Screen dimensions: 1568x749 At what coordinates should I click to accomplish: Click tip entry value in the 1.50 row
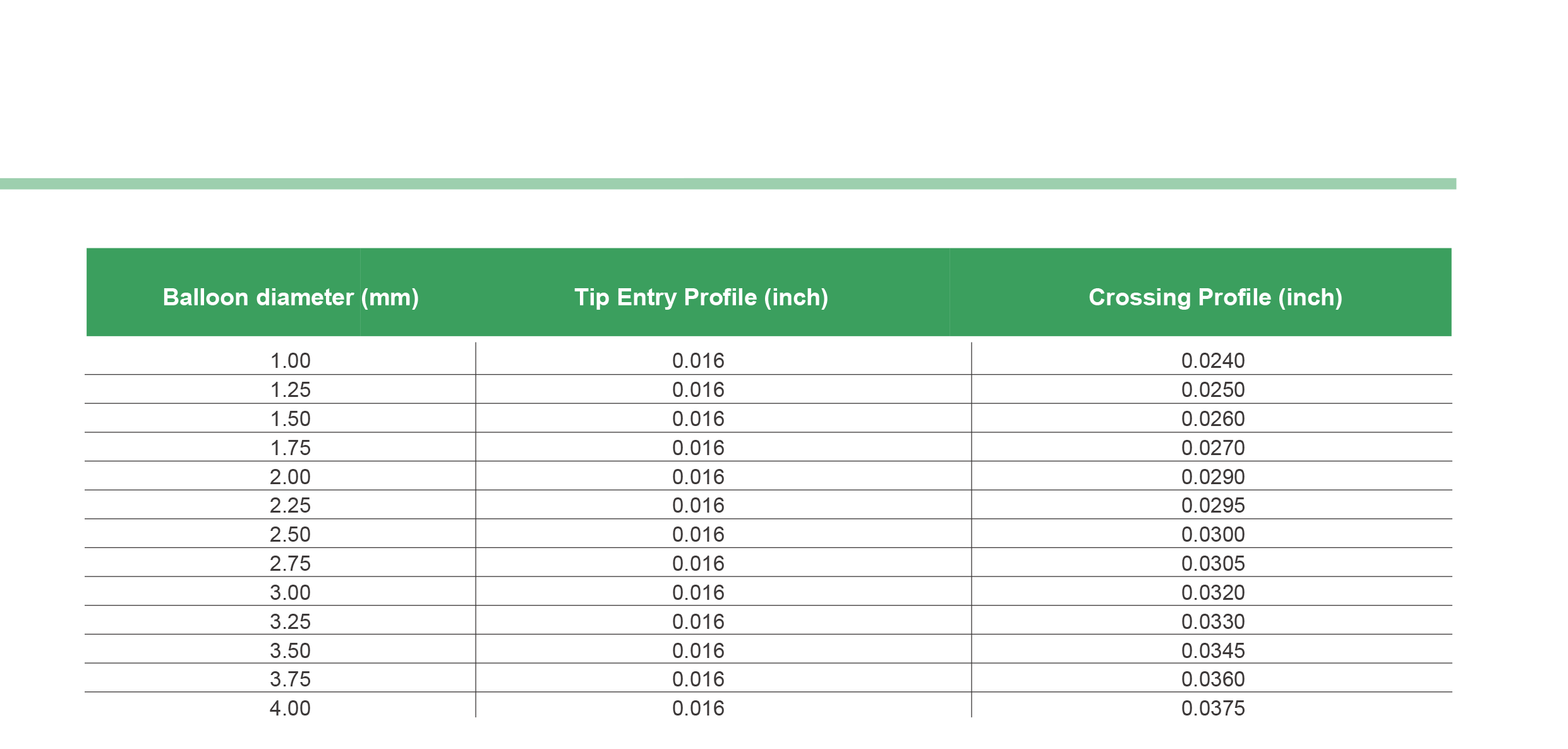pos(698,419)
